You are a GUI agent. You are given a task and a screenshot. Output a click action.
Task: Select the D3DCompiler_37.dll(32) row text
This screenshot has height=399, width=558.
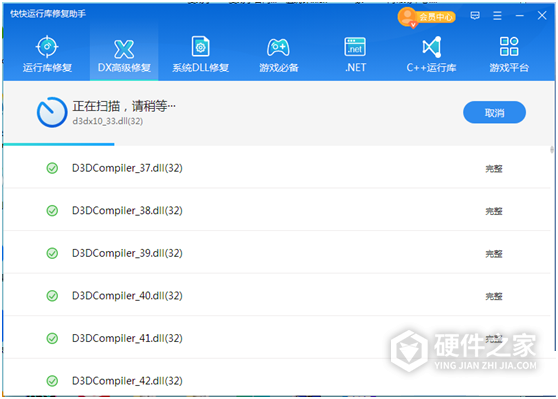127,168
